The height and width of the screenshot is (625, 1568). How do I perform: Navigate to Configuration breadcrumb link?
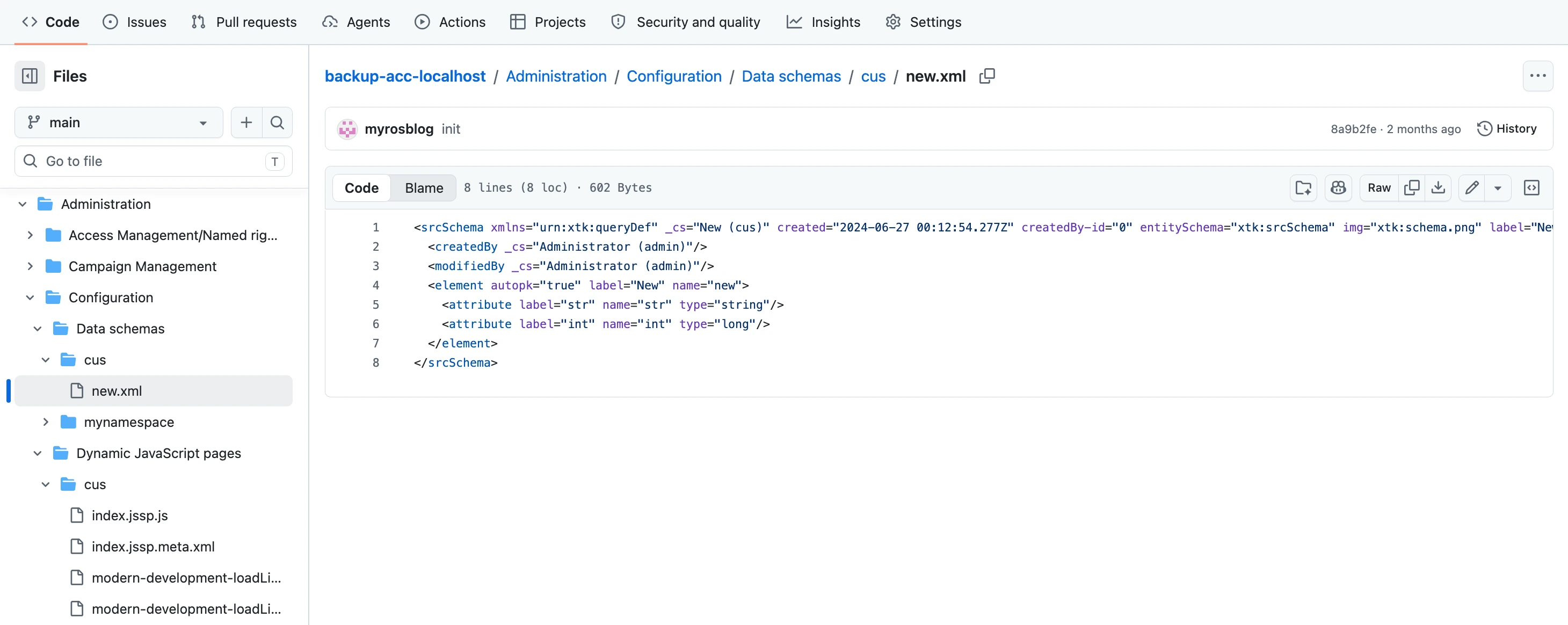(674, 76)
